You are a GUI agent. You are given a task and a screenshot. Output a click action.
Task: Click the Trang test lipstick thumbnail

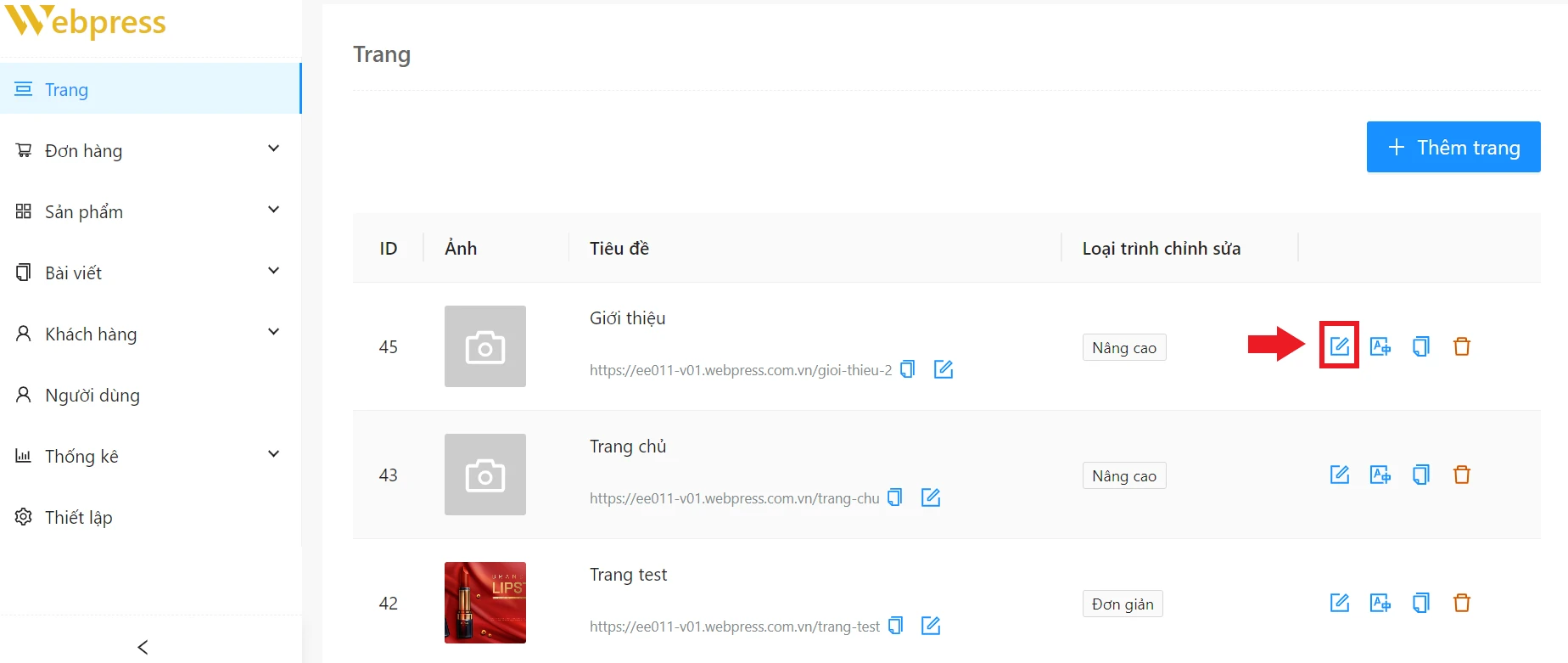click(484, 603)
